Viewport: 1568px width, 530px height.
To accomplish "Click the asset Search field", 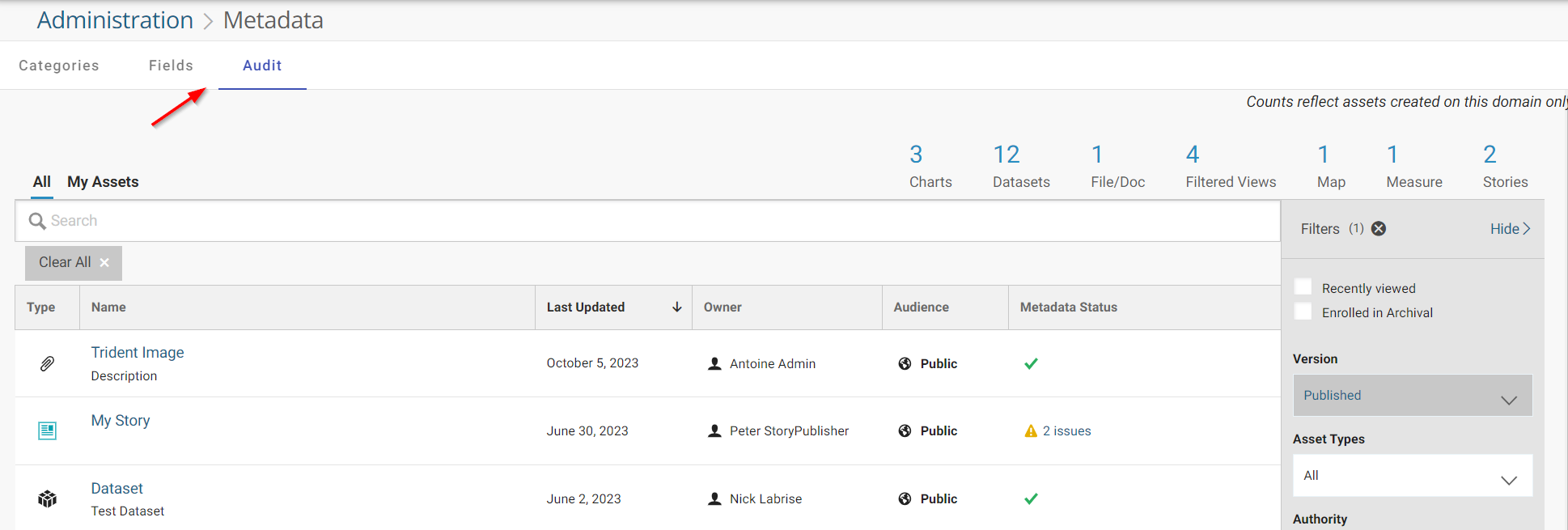I will pyautogui.click(x=647, y=221).
